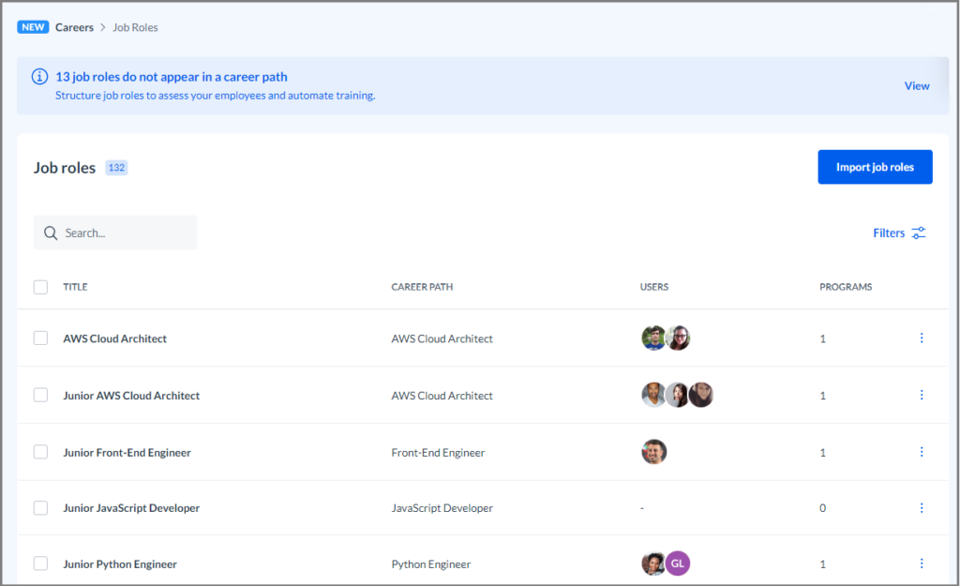Tick the Junior JavaScript Developer checkbox
This screenshot has height=586, width=960.
(x=40, y=508)
